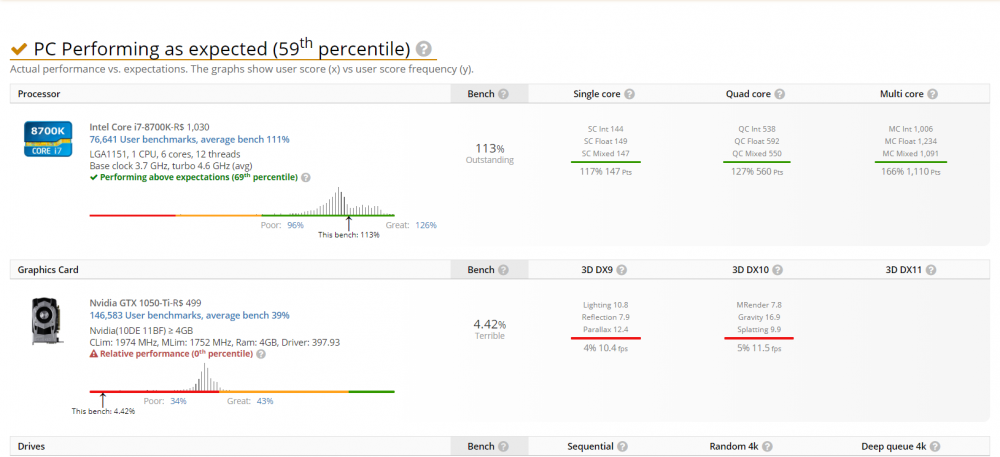Click help icon after Performing above expectations
Viewport: 1000px width, 457px height.
(306, 177)
